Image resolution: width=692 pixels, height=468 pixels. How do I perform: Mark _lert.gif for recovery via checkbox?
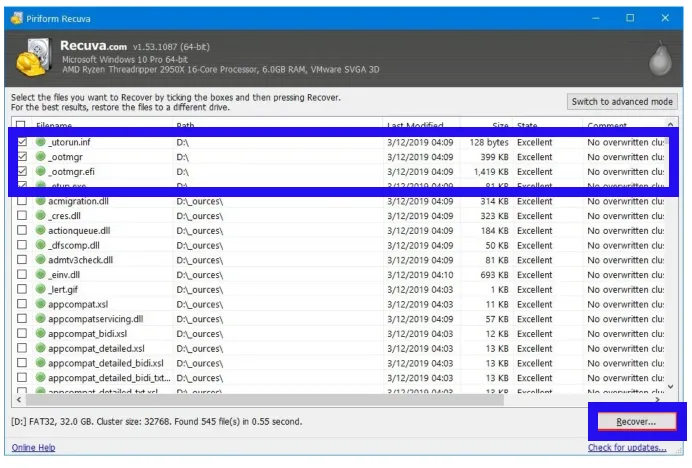coord(22,289)
